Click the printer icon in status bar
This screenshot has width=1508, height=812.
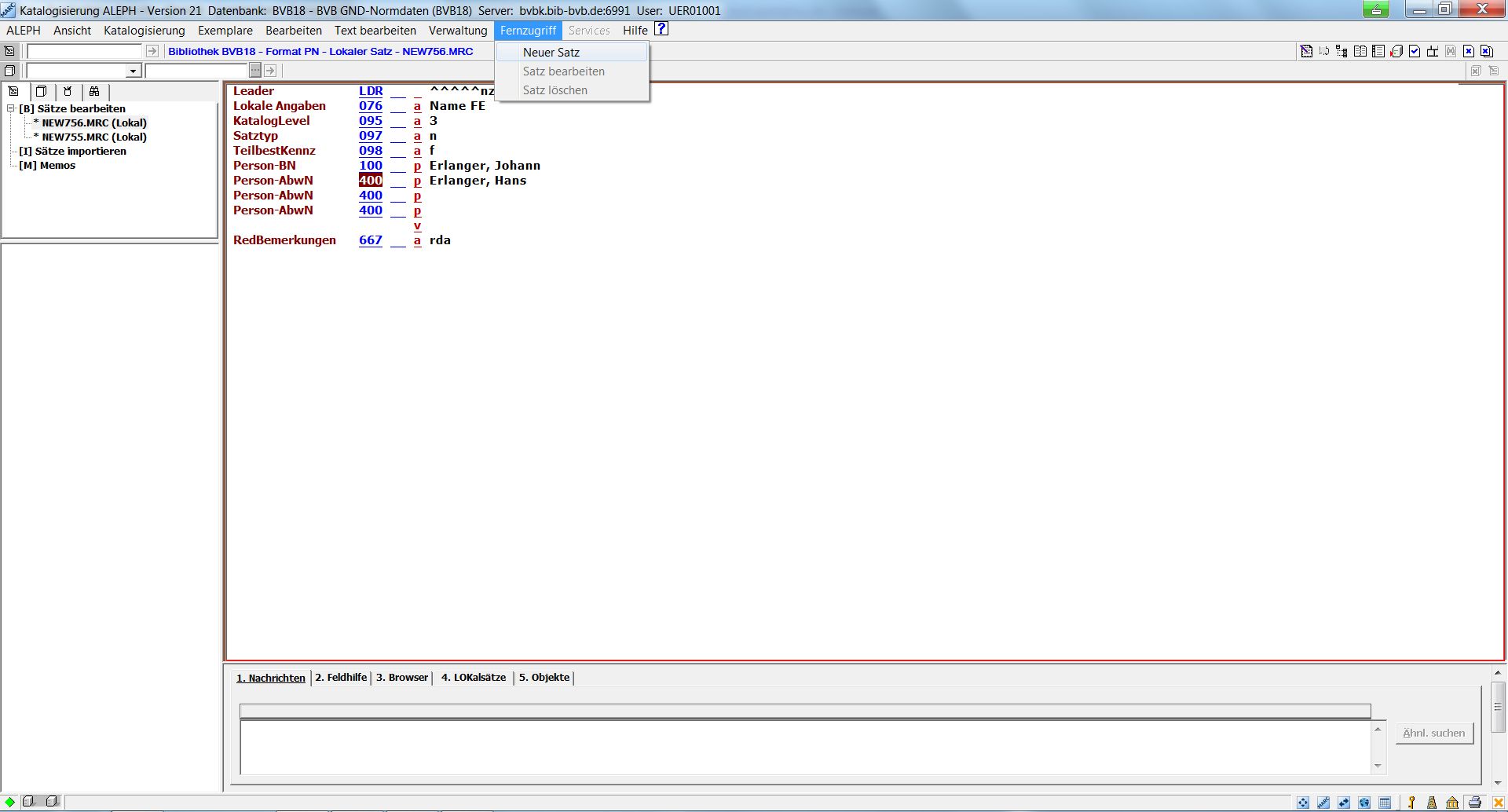pyautogui.click(x=1474, y=802)
